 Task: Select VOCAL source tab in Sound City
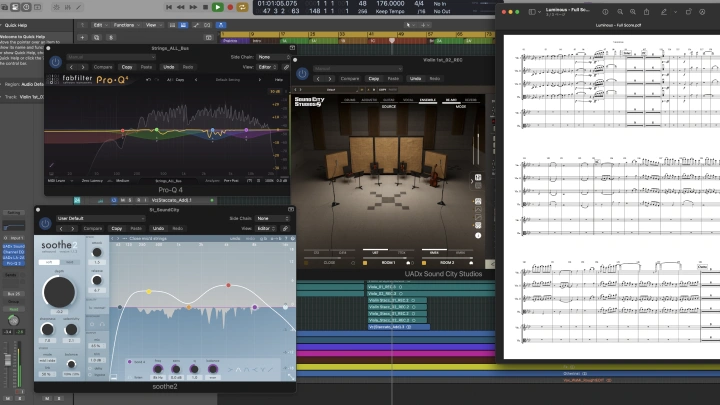[408, 100]
